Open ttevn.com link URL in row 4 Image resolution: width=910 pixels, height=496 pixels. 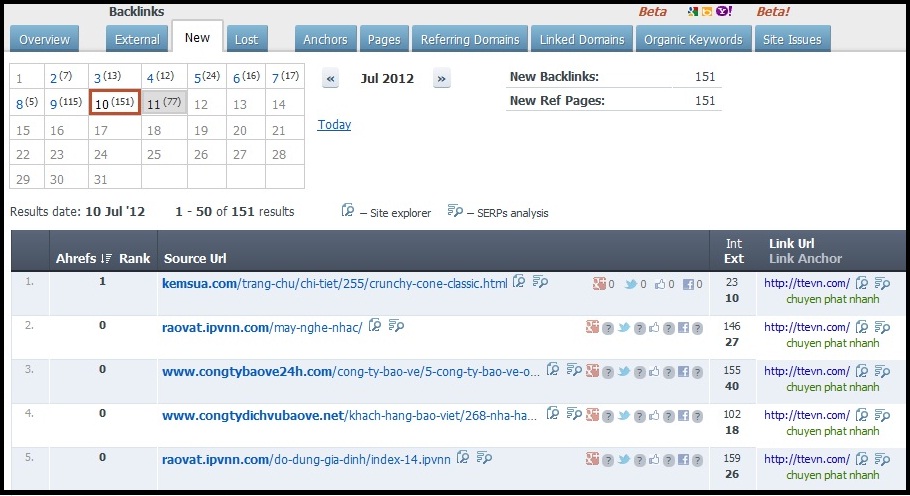807,415
